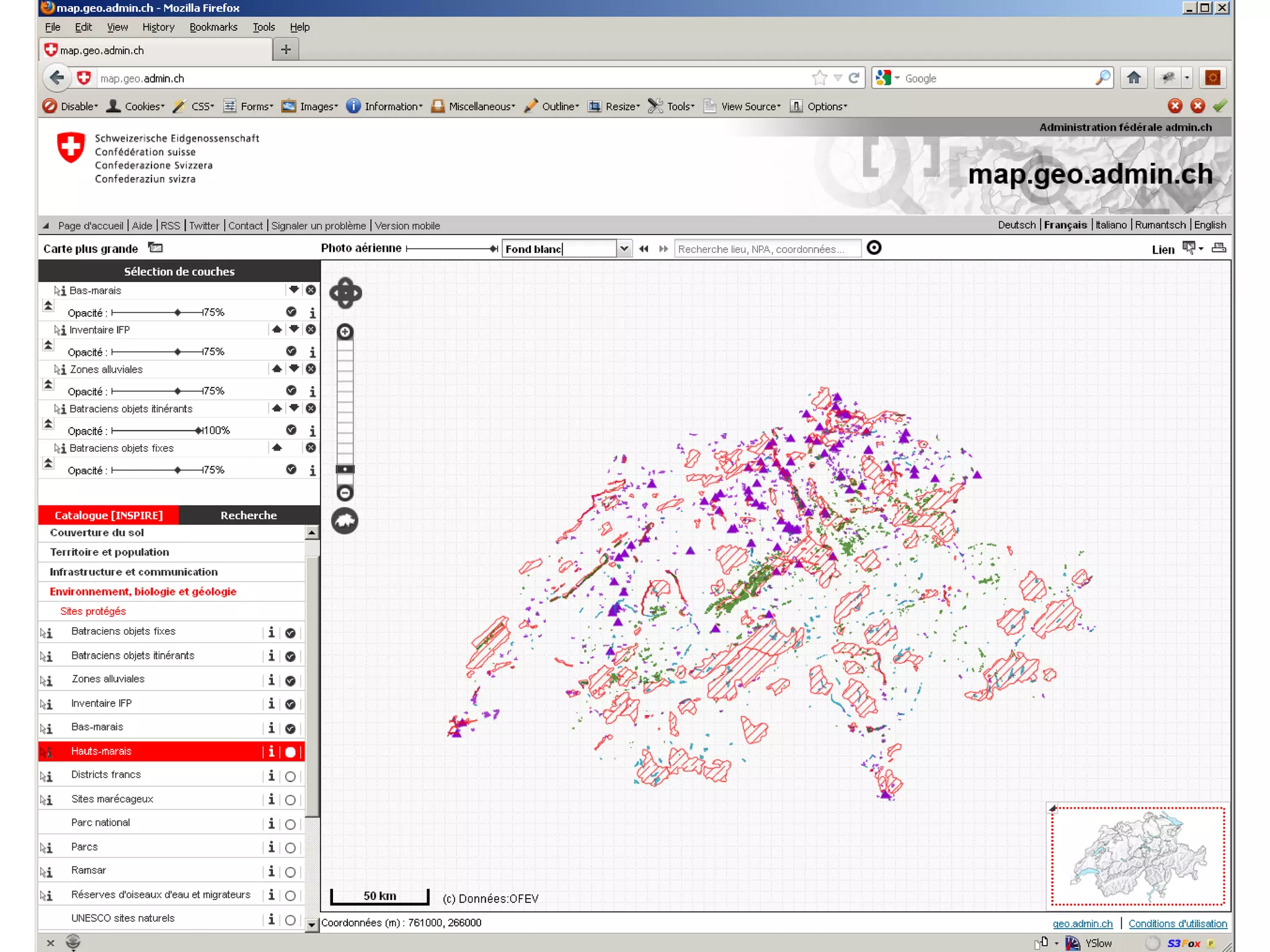The height and width of the screenshot is (952, 1270).
Task: Switch language to Deutsch
Action: coord(1016,225)
